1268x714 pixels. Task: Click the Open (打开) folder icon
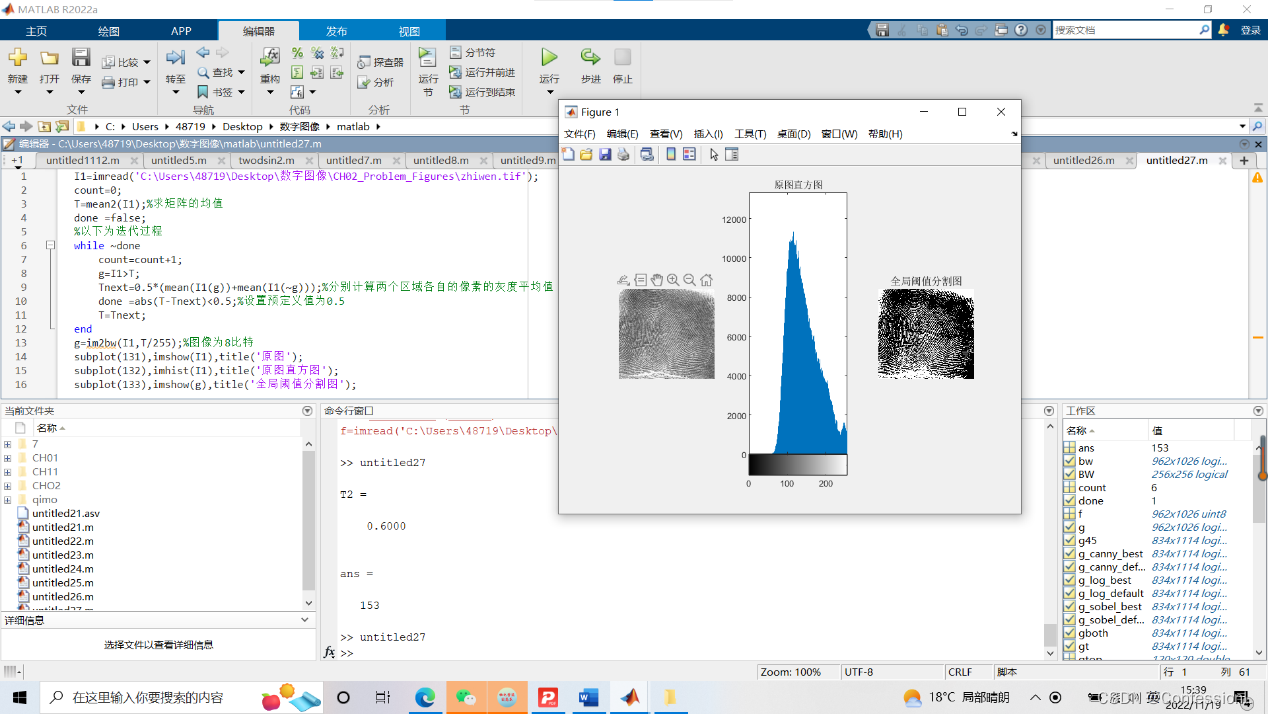49,58
